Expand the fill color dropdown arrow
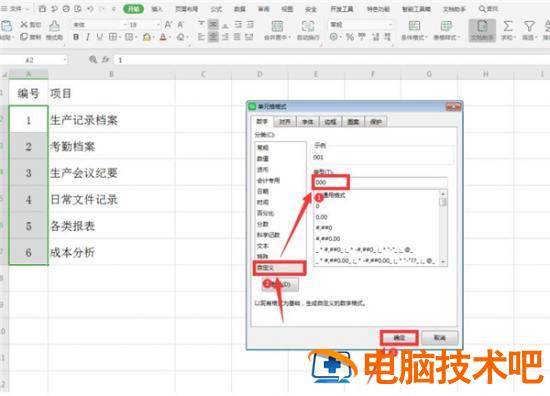The height and width of the screenshot is (396, 550). pos(153,37)
